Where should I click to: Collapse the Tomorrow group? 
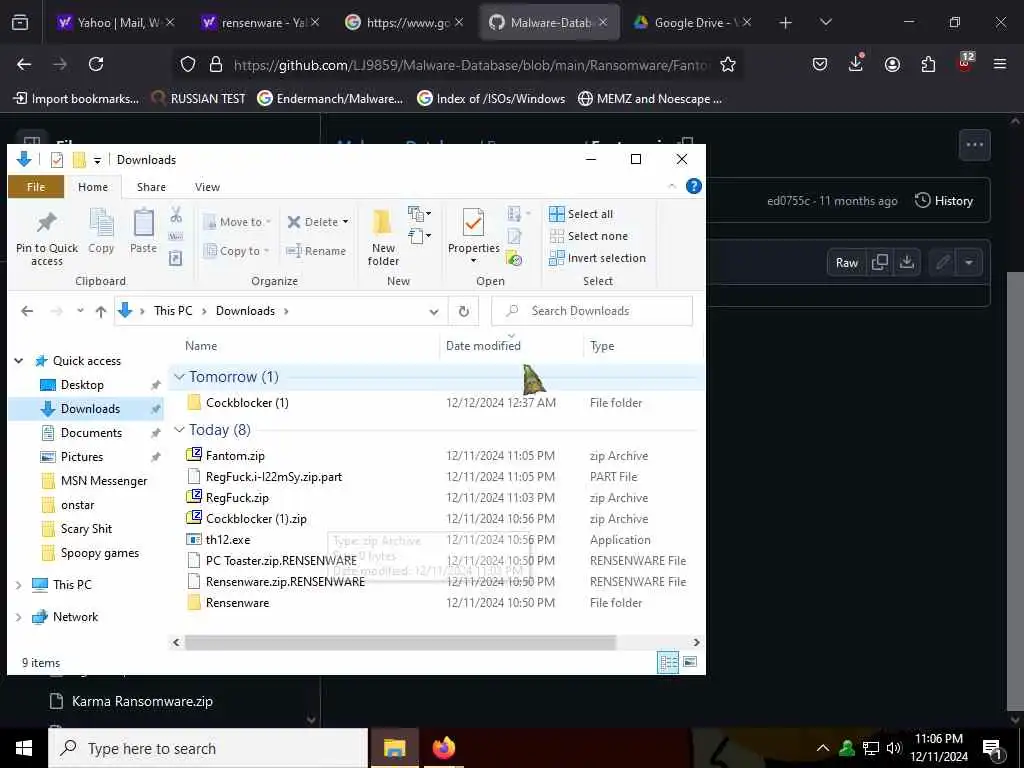(179, 377)
